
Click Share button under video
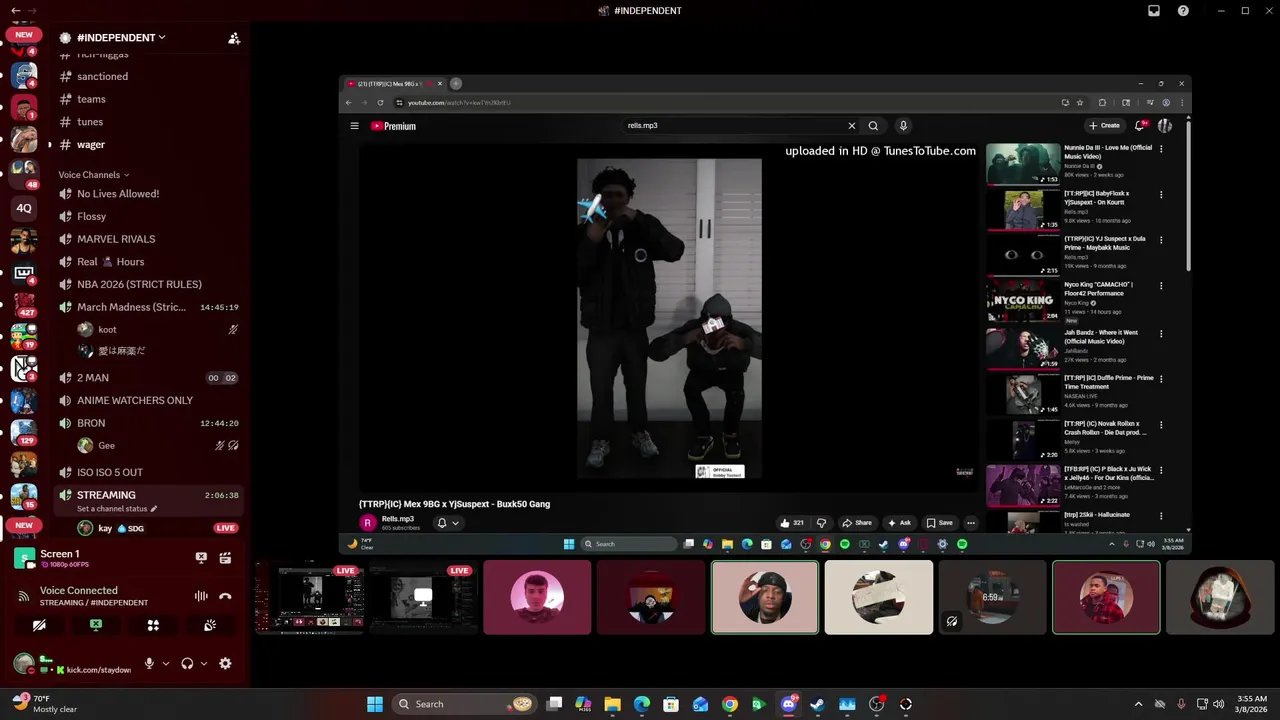click(857, 523)
